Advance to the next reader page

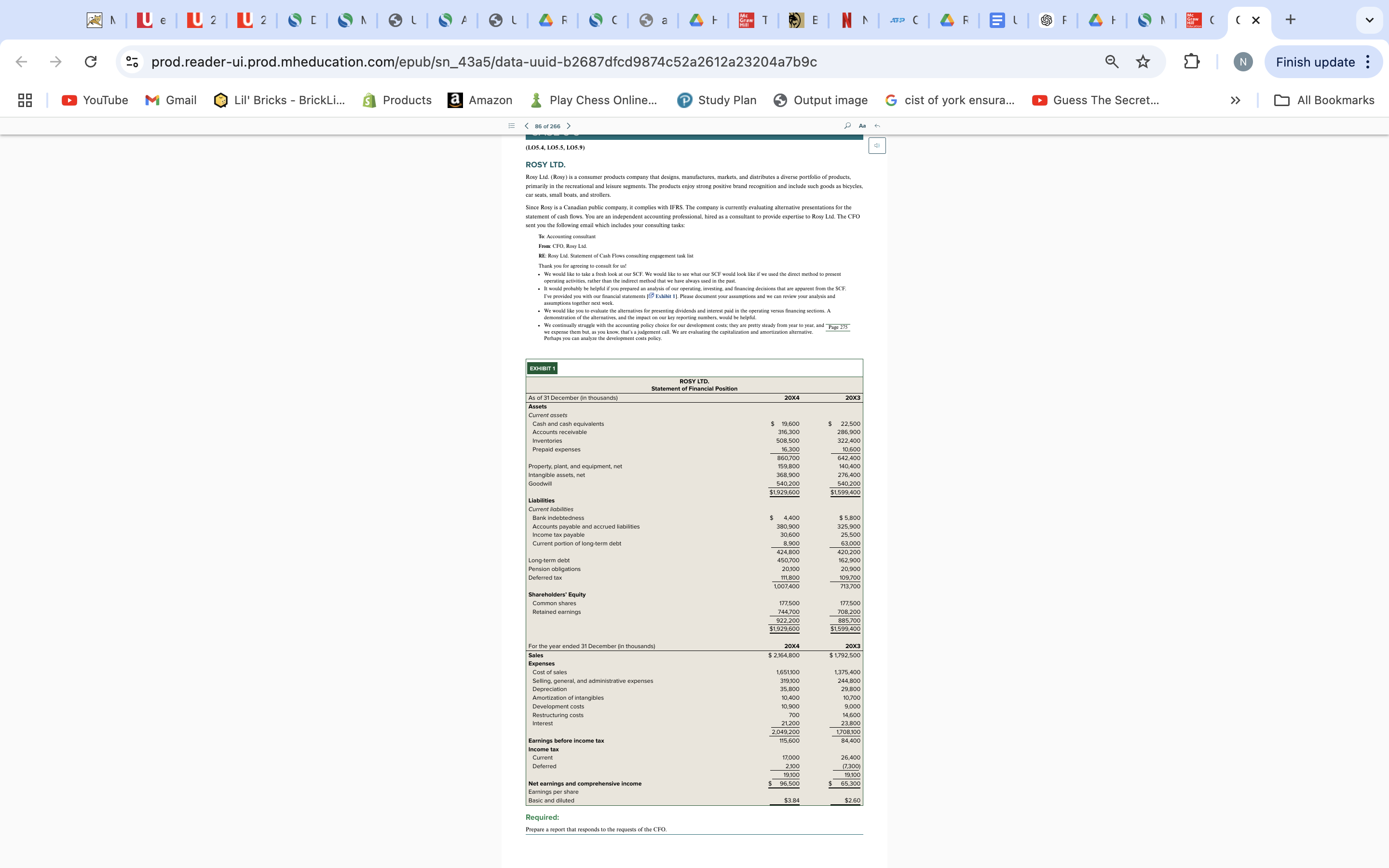569,126
